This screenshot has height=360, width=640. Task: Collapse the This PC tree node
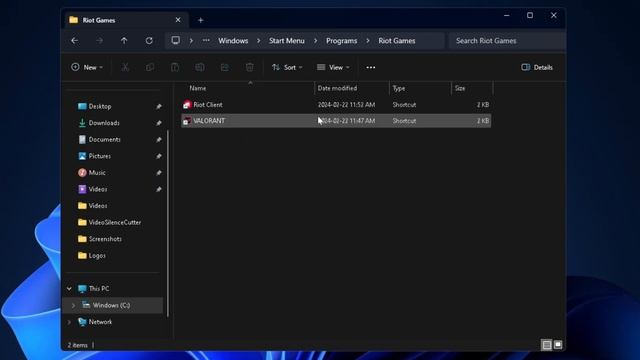[x=69, y=289]
